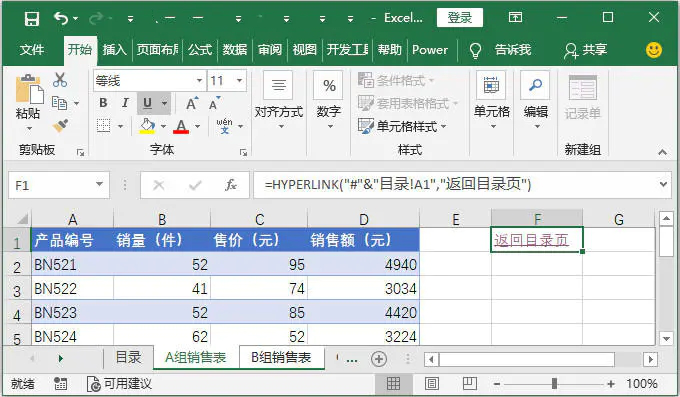680x397 pixels.
Task: Open the Editing (编辑) magnifier dropdown
Action: click(536, 101)
